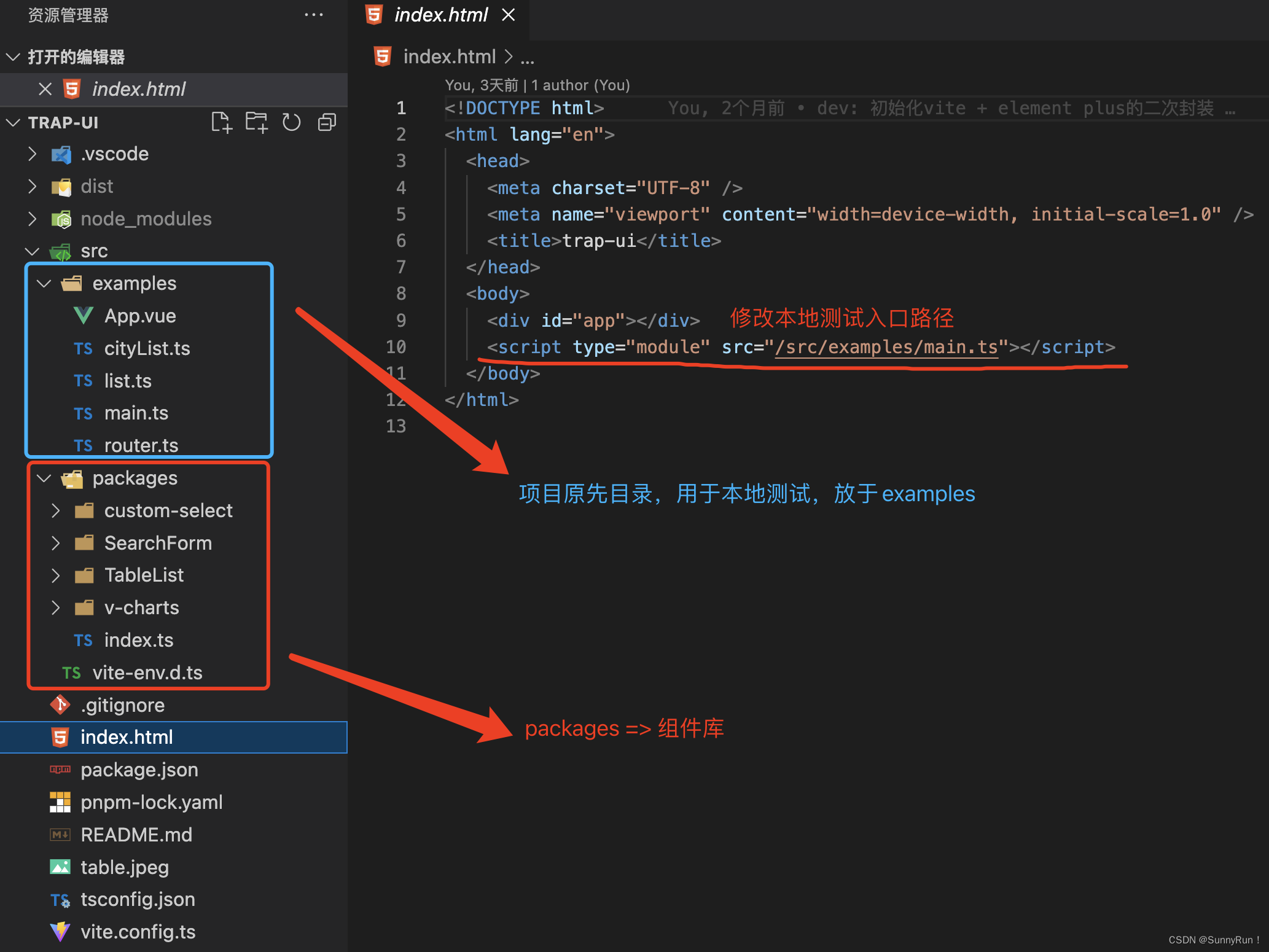Open pnpm-lock.yaml file
The height and width of the screenshot is (952, 1269).
[152, 802]
